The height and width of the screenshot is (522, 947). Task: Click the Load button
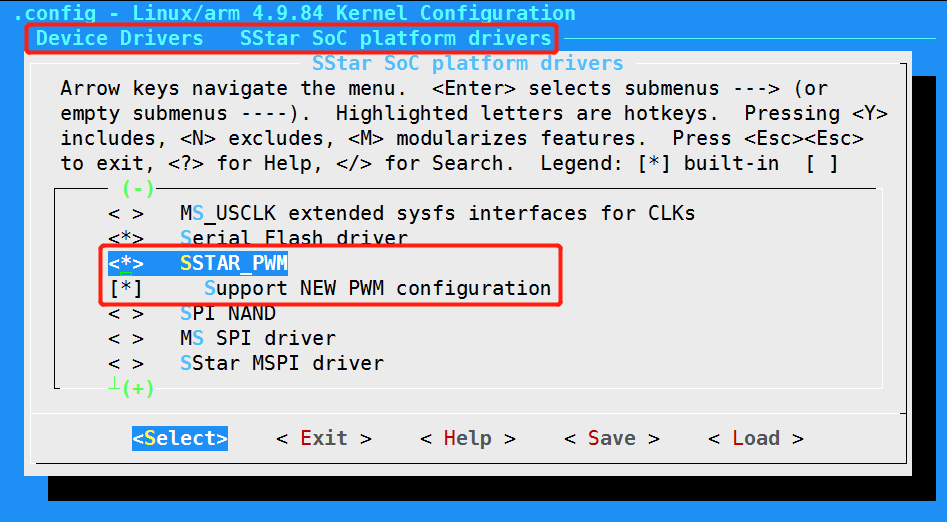click(x=755, y=439)
